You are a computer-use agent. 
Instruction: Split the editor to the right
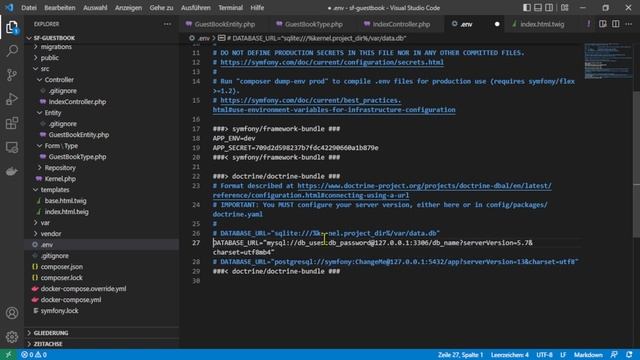point(616,24)
